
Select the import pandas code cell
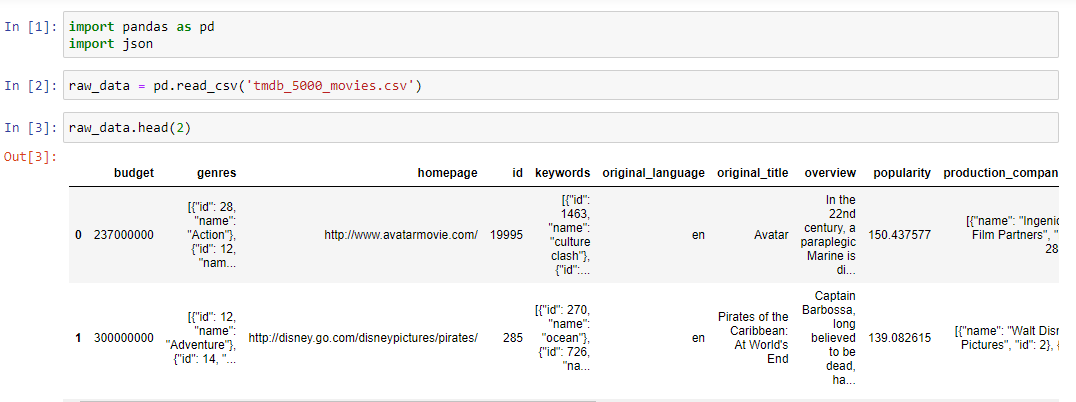[561, 36]
